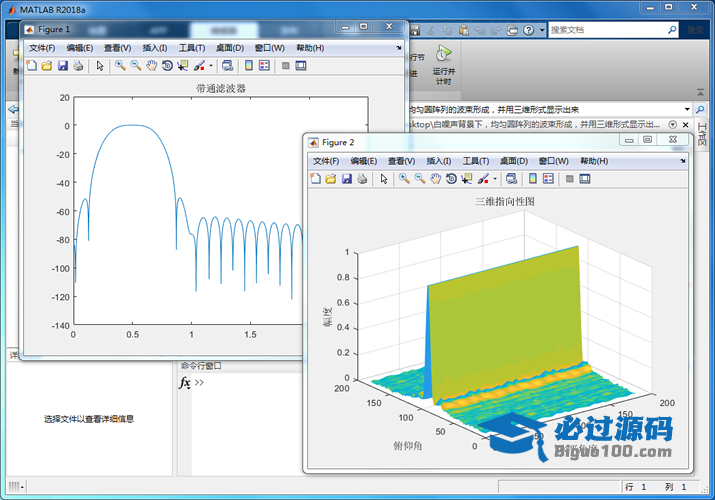Close the editor file tab

point(685,124)
